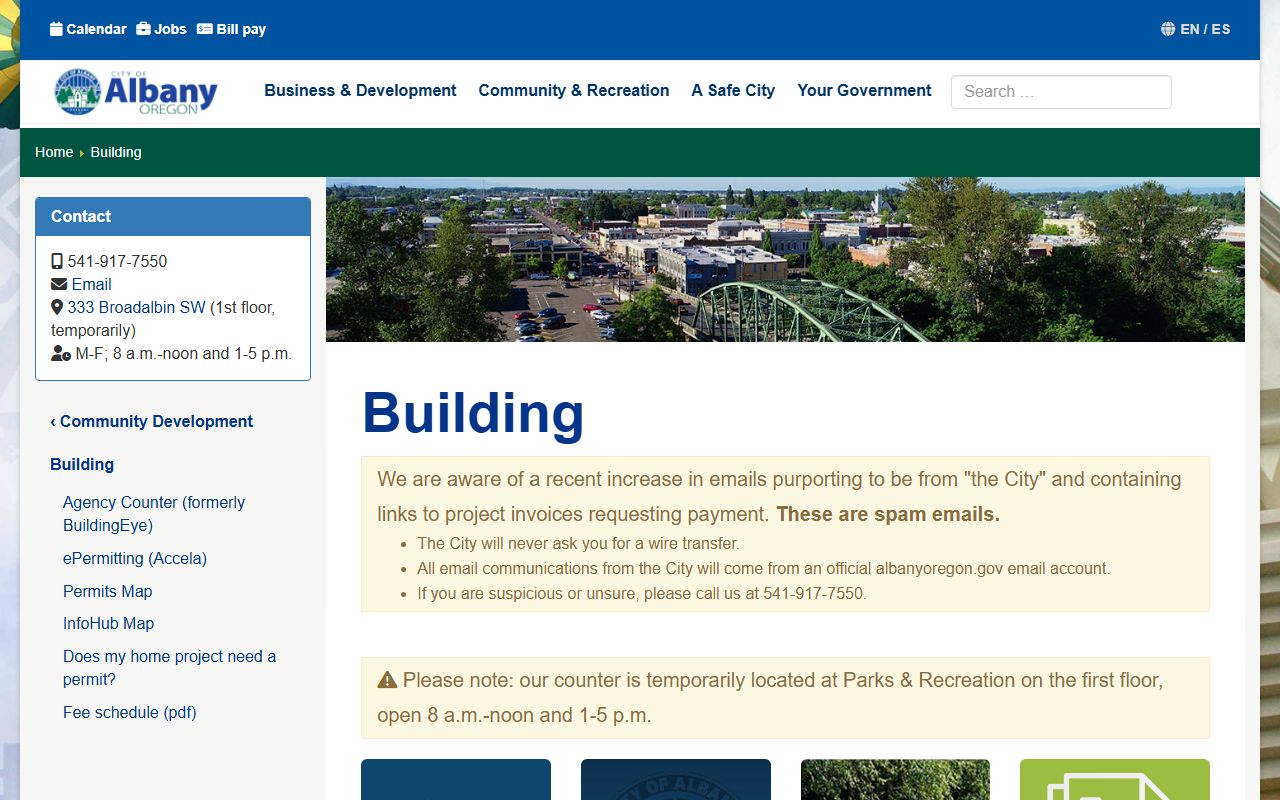Open the Permits Map link
Screen dimensions: 1280x800
[x=108, y=591]
